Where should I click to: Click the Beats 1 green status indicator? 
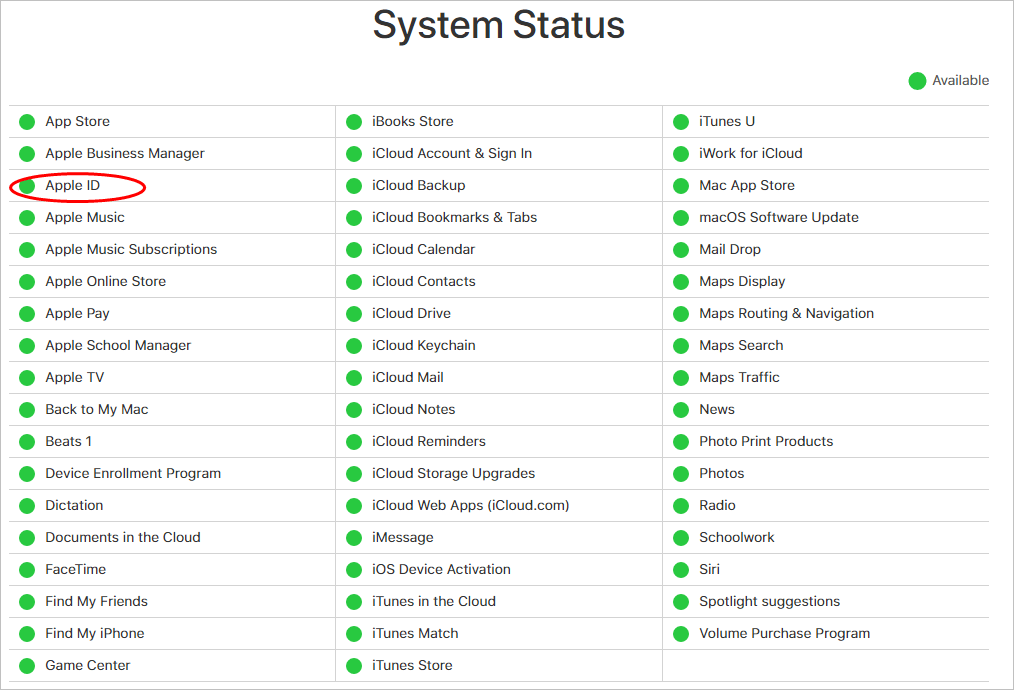click(x=27, y=442)
